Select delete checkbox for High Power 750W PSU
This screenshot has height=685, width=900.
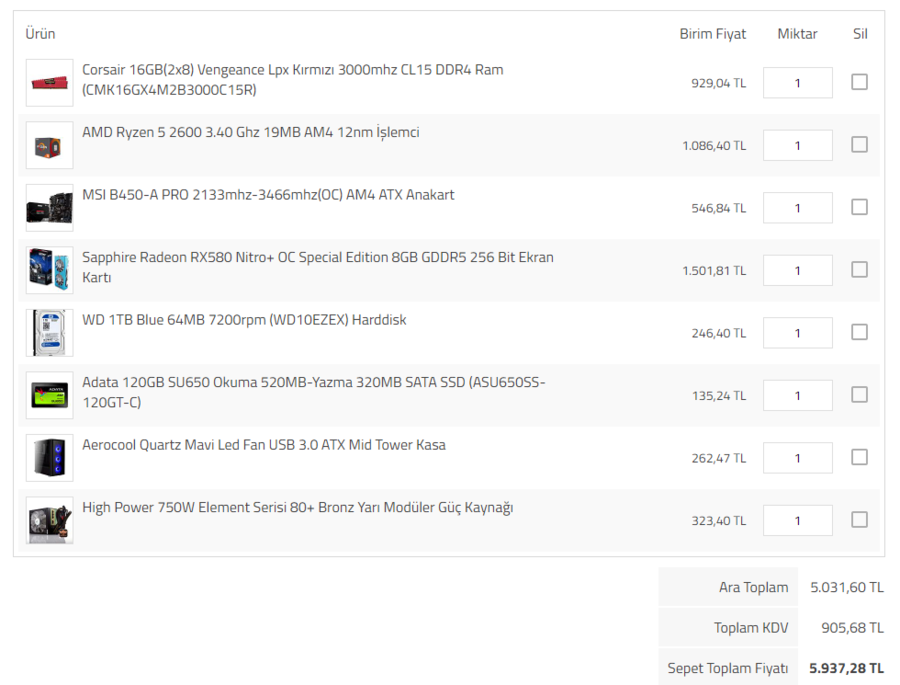[x=859, y=520]
